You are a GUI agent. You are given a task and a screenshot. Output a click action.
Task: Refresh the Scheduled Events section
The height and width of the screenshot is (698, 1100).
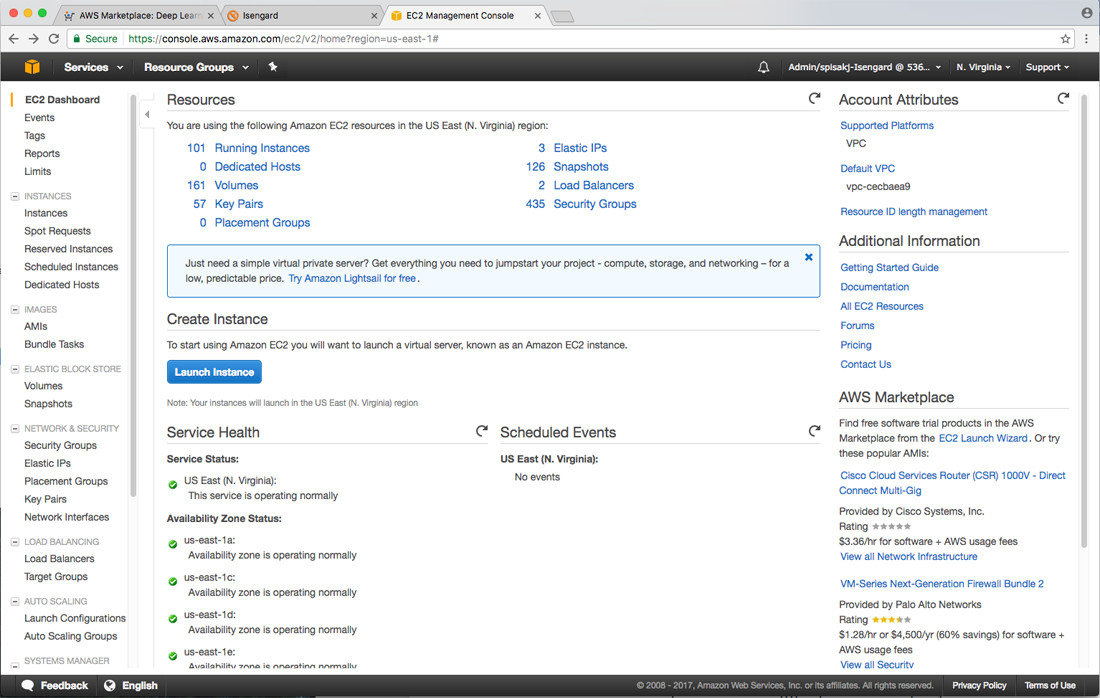tap(814, 431)
